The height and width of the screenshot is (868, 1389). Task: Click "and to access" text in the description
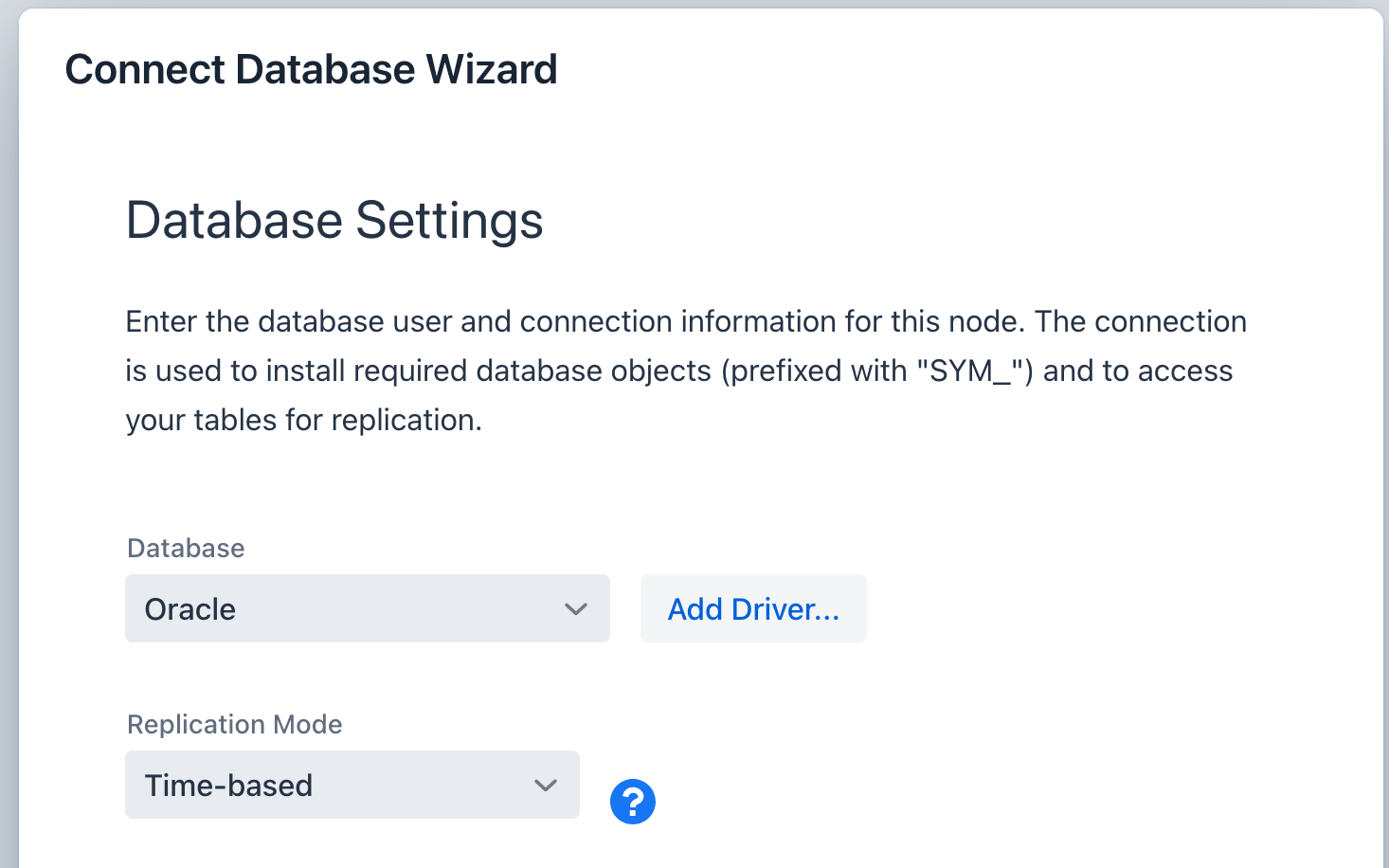pyautogui.click(x=1137, y=371)
